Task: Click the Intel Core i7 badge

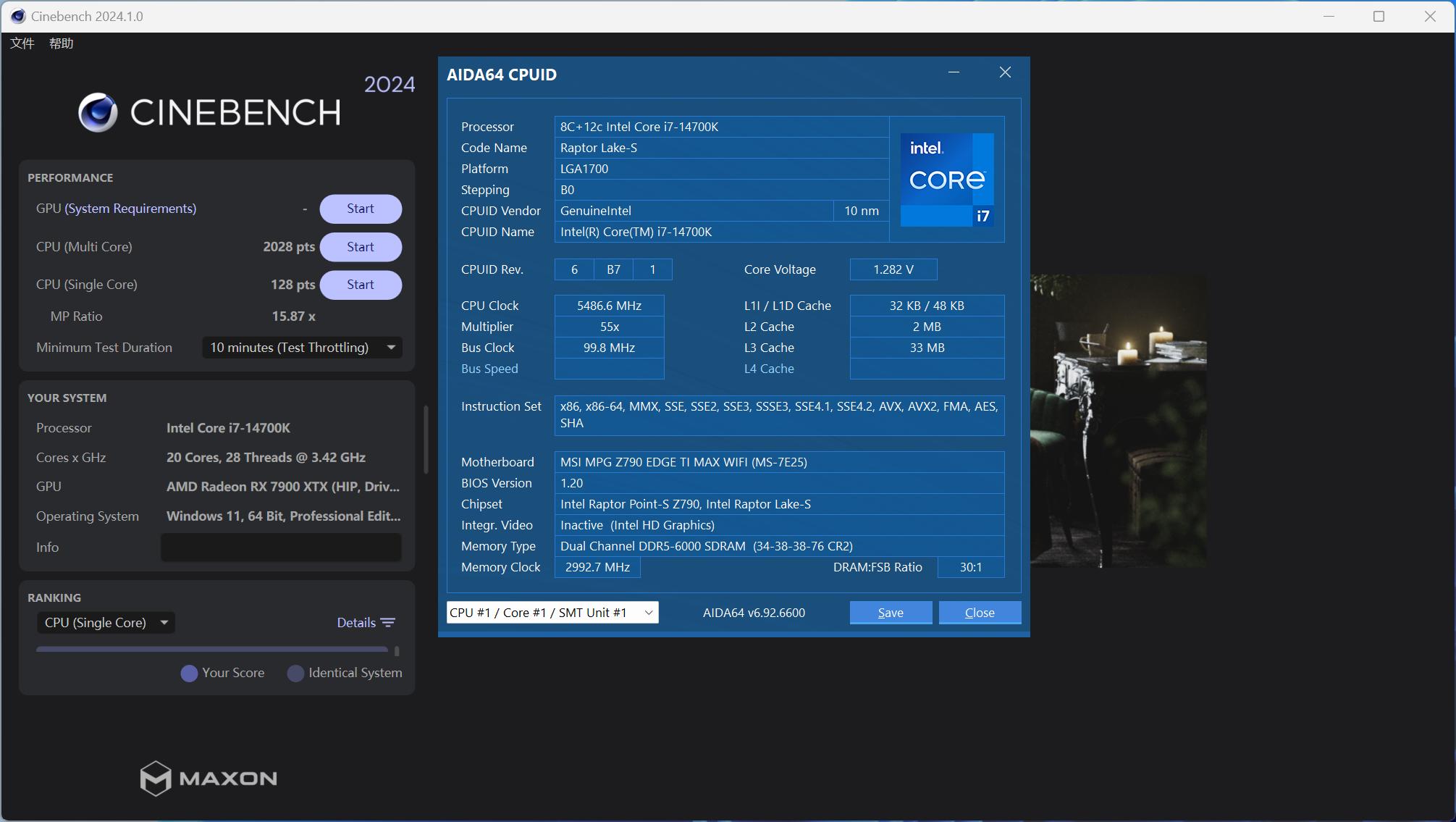Action: [x=946, y=179]
